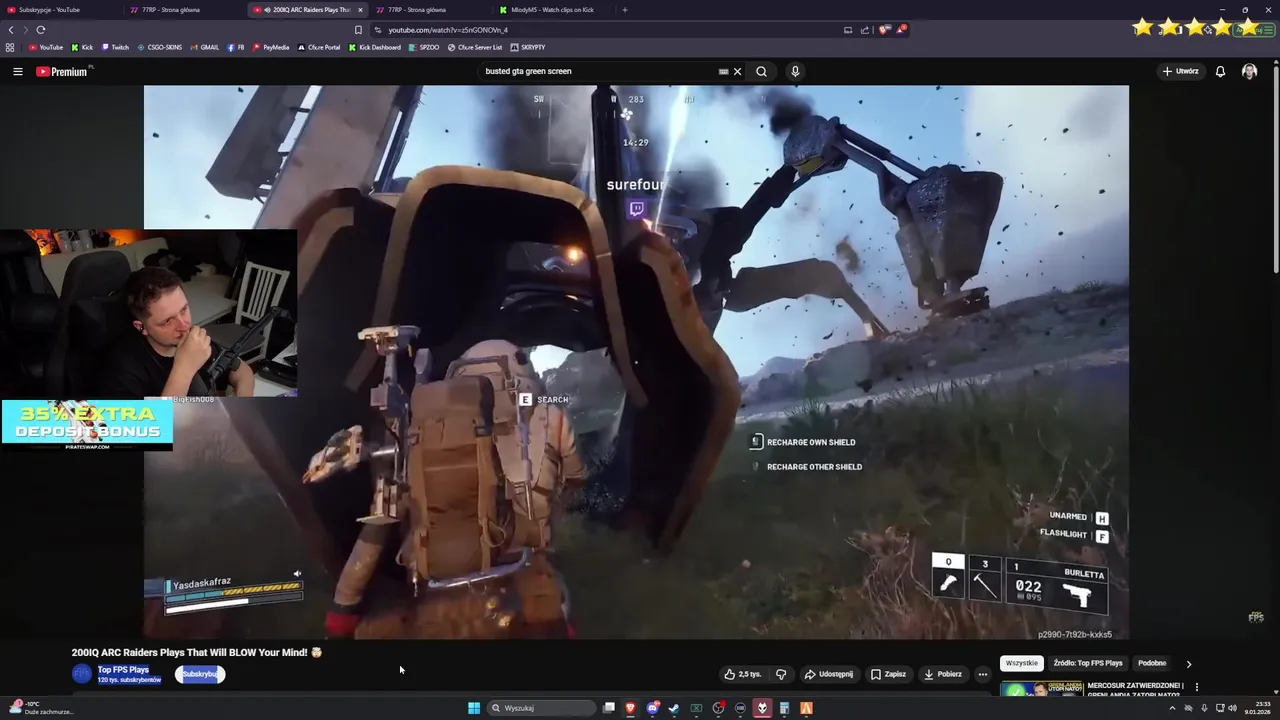This screenshot has width=1280, height=720.
Task: Open browser apps grid in bookmarks bar
Action: [x=10, y=47]
